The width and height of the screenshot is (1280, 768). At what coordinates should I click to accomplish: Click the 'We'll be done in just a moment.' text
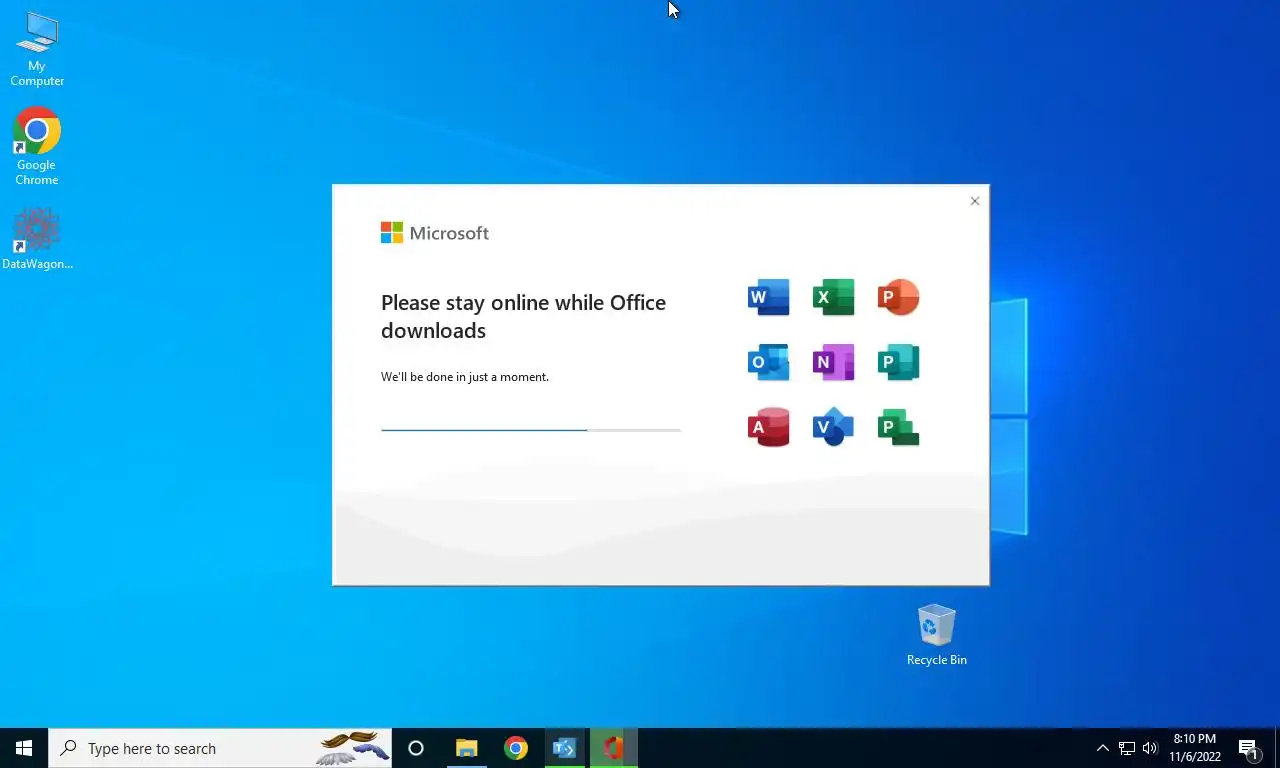pos(465,377)
